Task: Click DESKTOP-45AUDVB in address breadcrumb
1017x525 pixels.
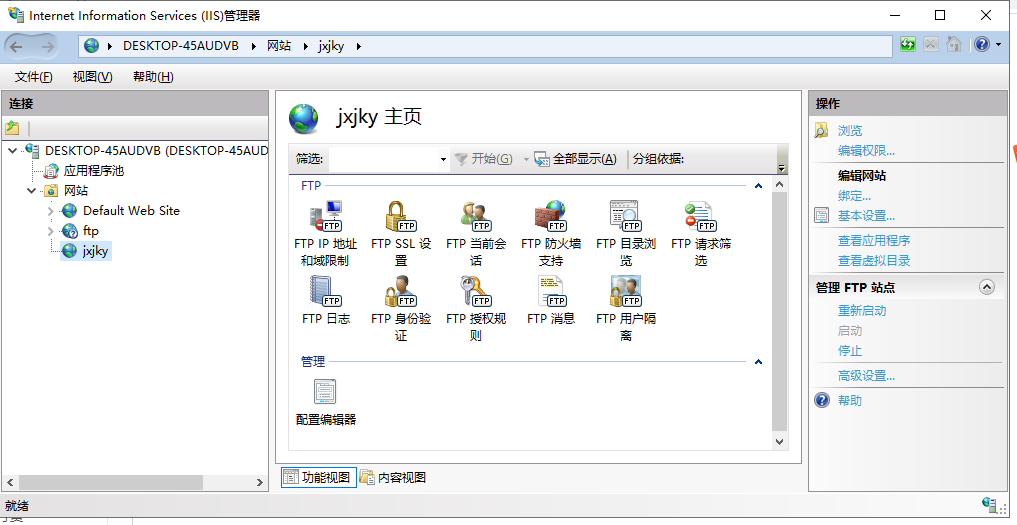Action: tap(181, 46)
